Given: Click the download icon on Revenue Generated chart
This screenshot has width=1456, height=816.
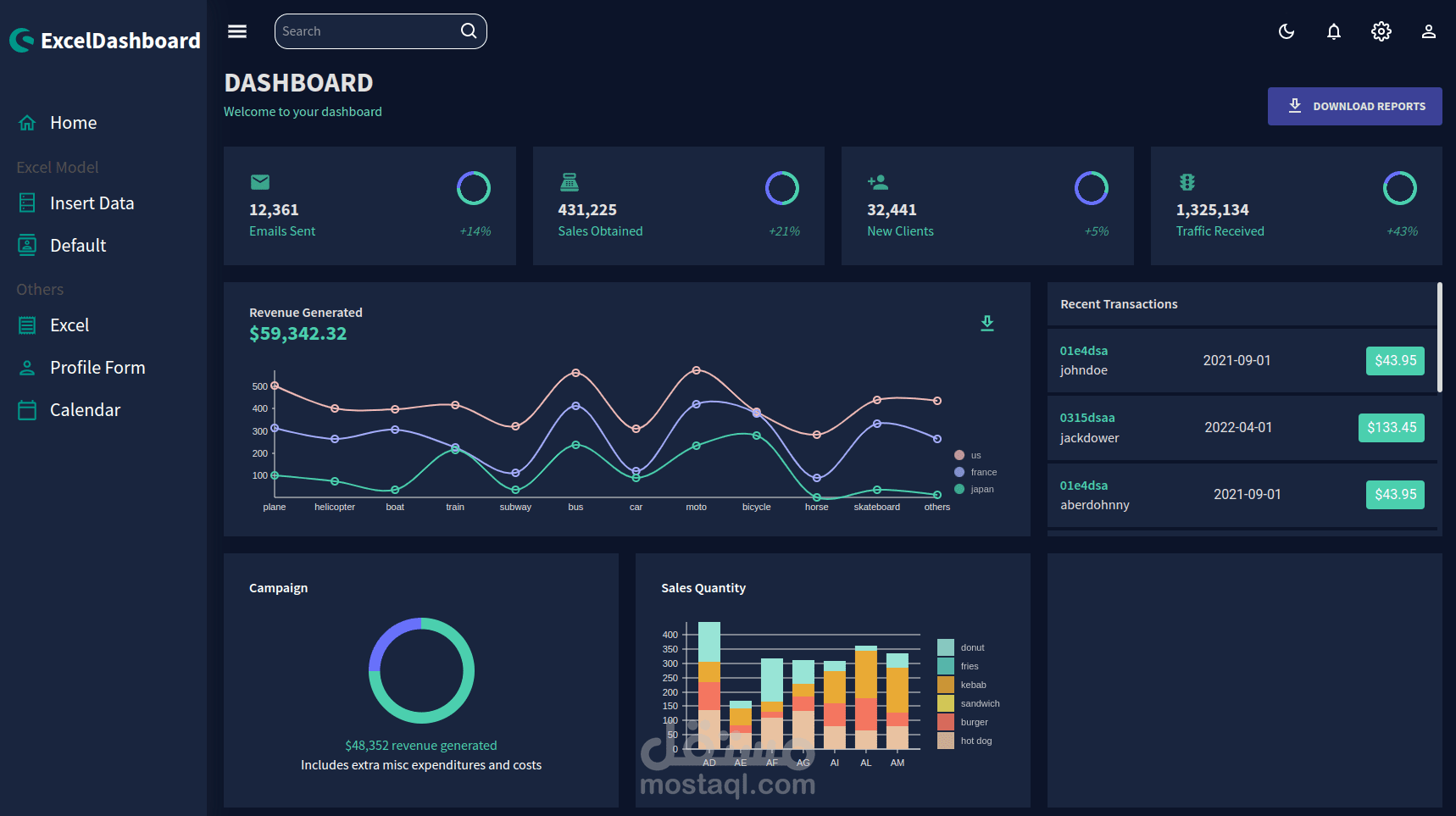Looking at the screenshot, I should (x=986, y=323).
